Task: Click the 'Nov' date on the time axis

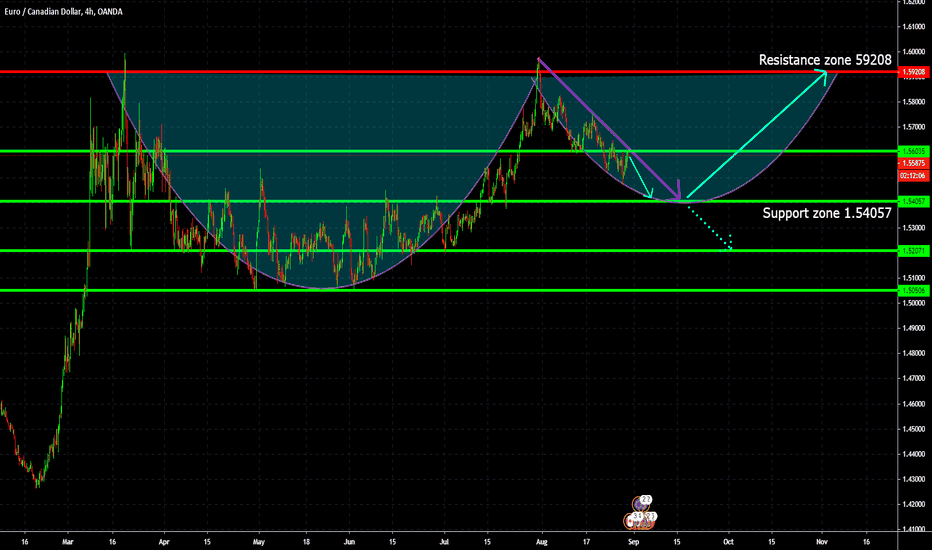Action: (x=822, y=542)
